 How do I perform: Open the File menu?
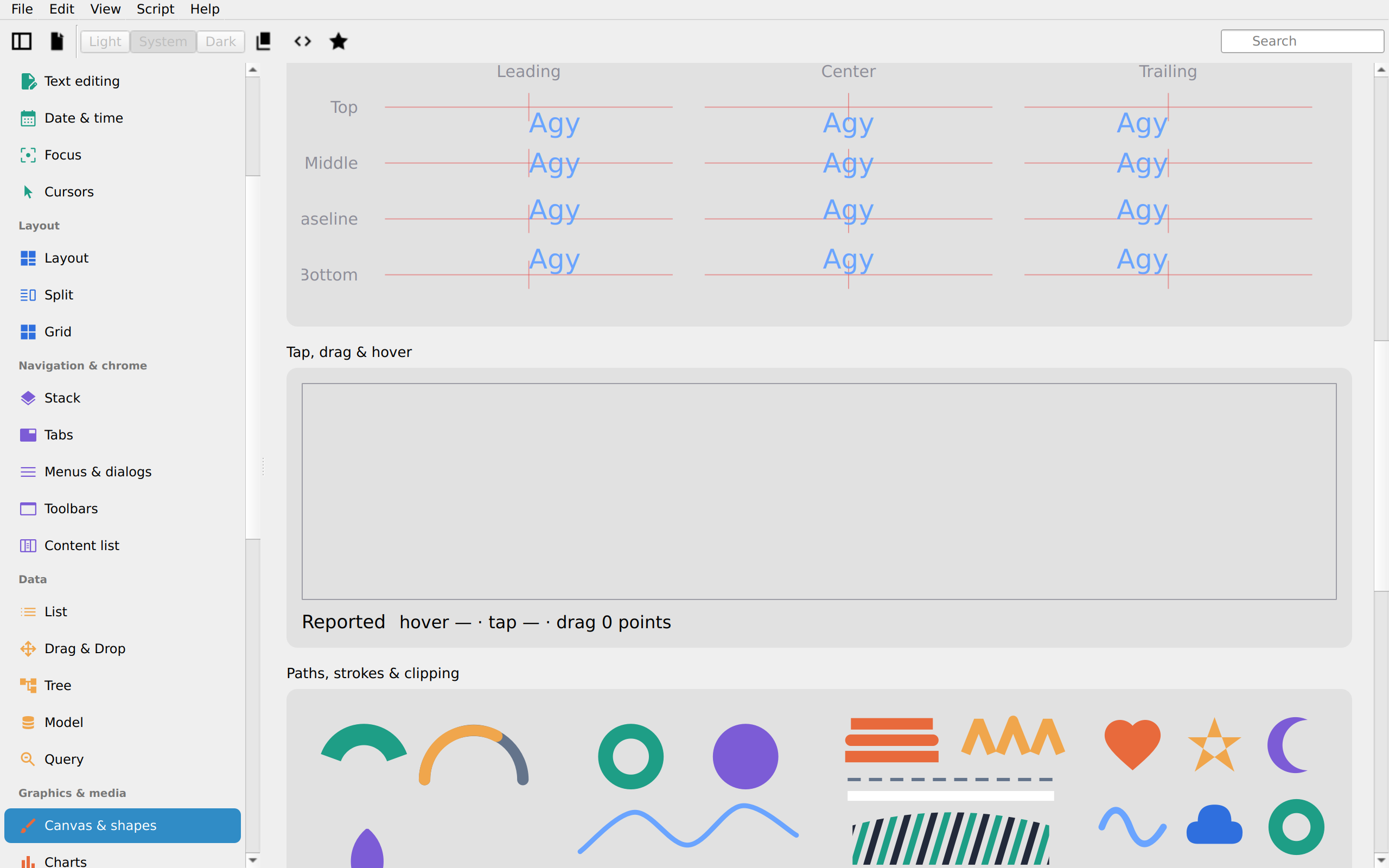point(22,9)
